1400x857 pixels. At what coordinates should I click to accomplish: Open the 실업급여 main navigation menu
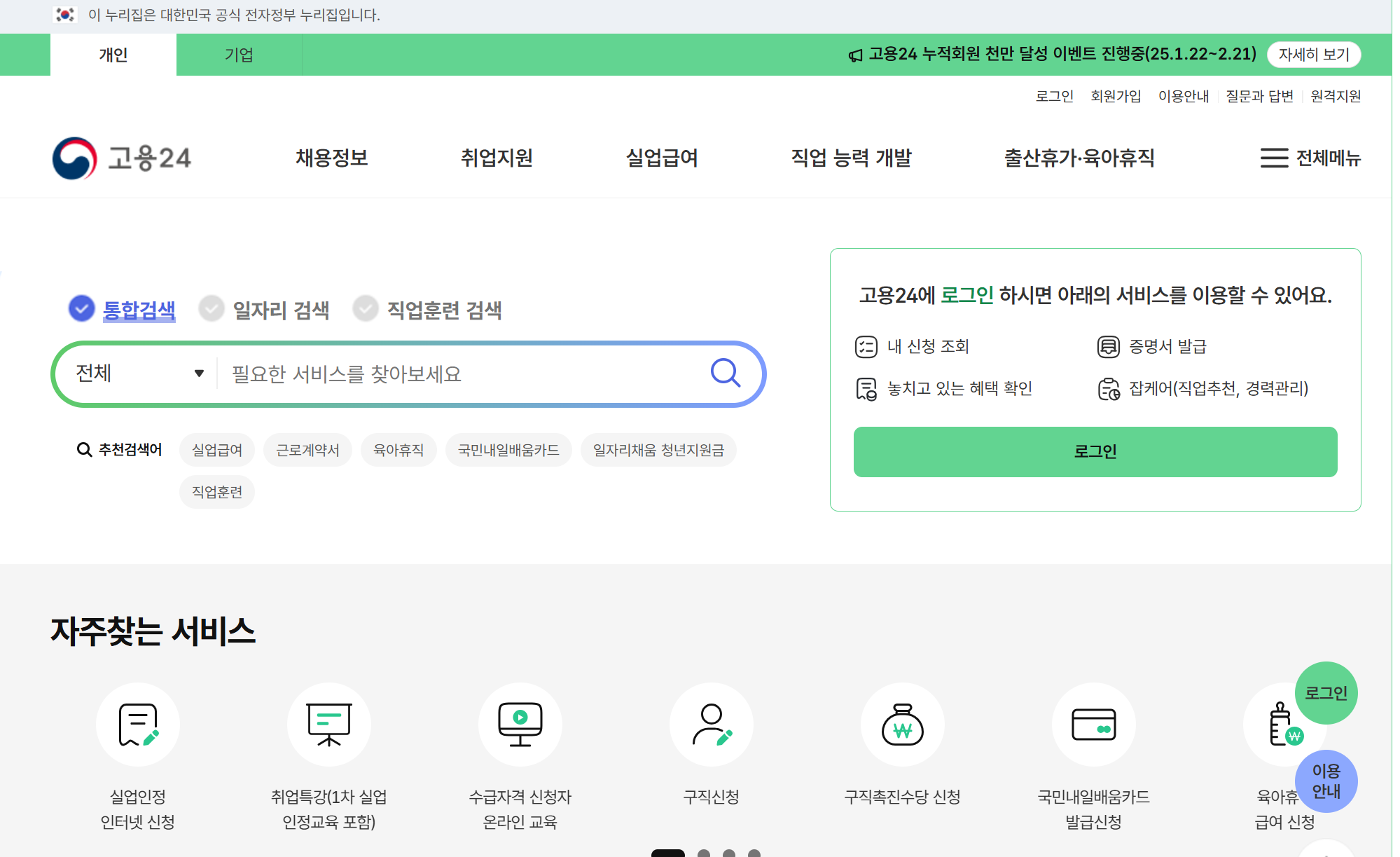point(661,158)
